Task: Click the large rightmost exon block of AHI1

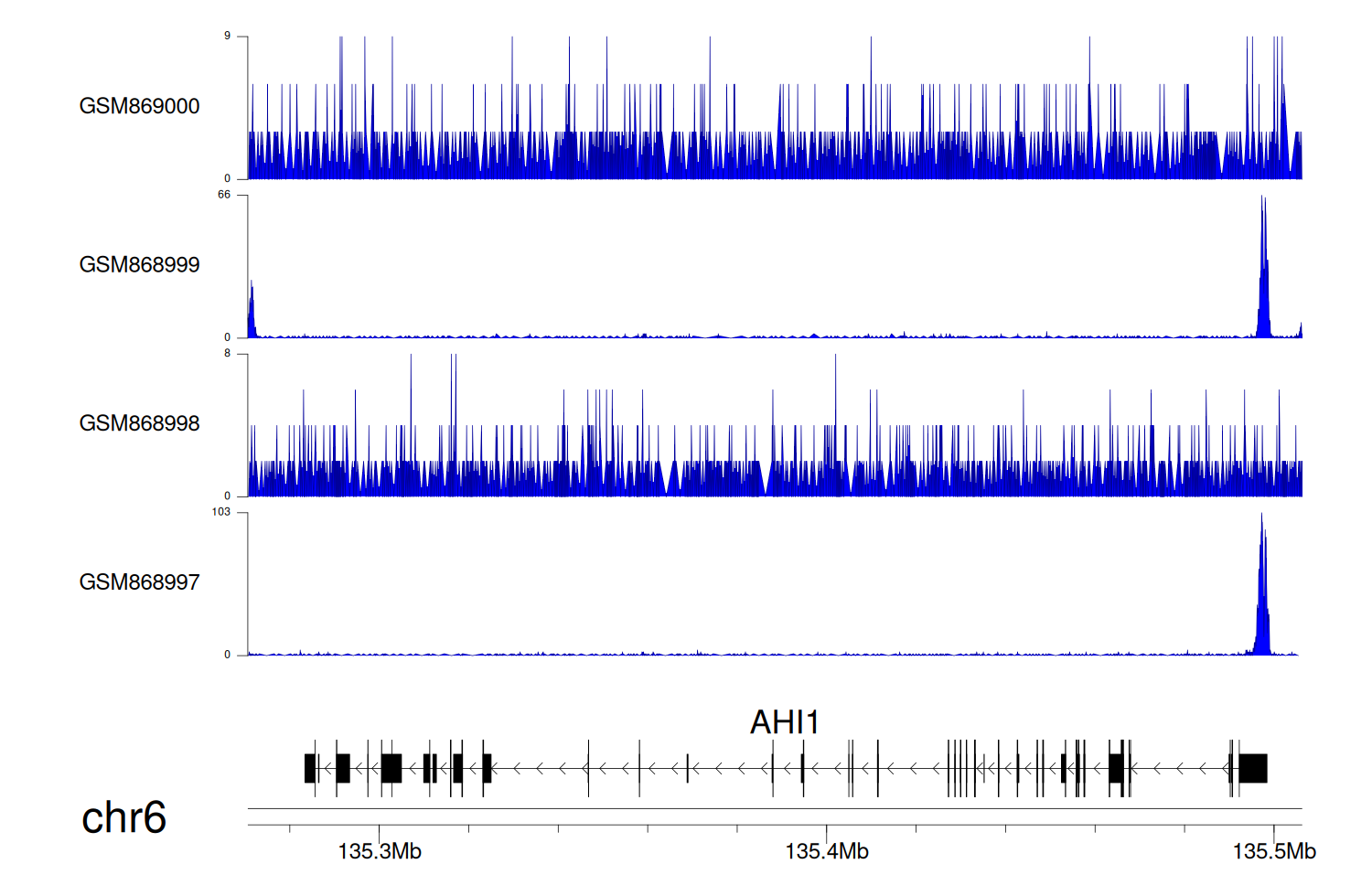Action: 1252,768
